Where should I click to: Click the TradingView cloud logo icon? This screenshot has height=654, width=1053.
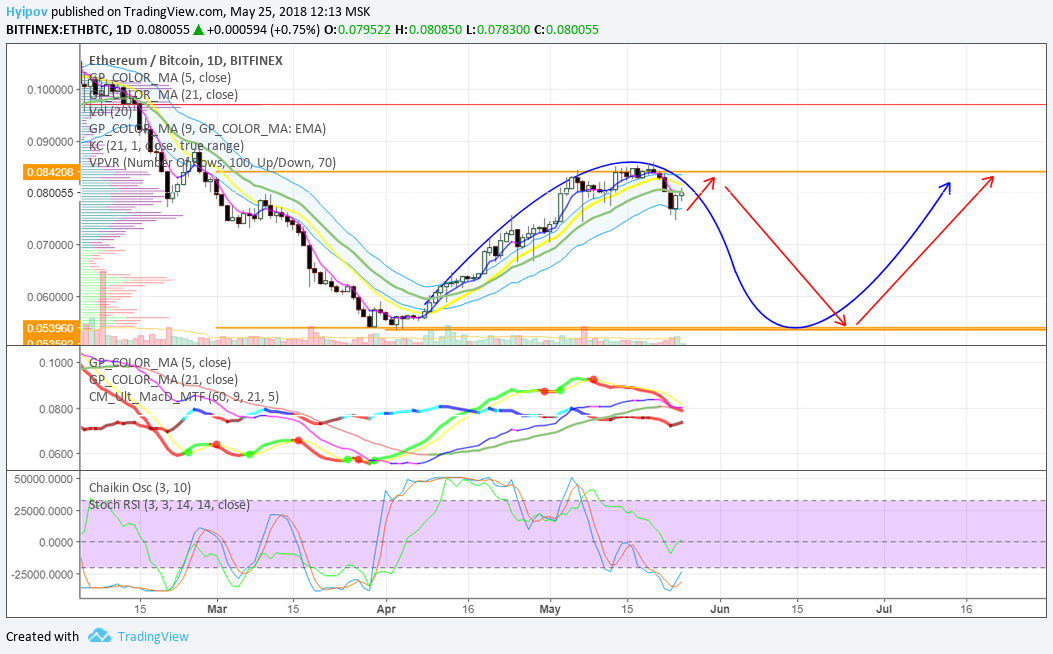[99, 635]
